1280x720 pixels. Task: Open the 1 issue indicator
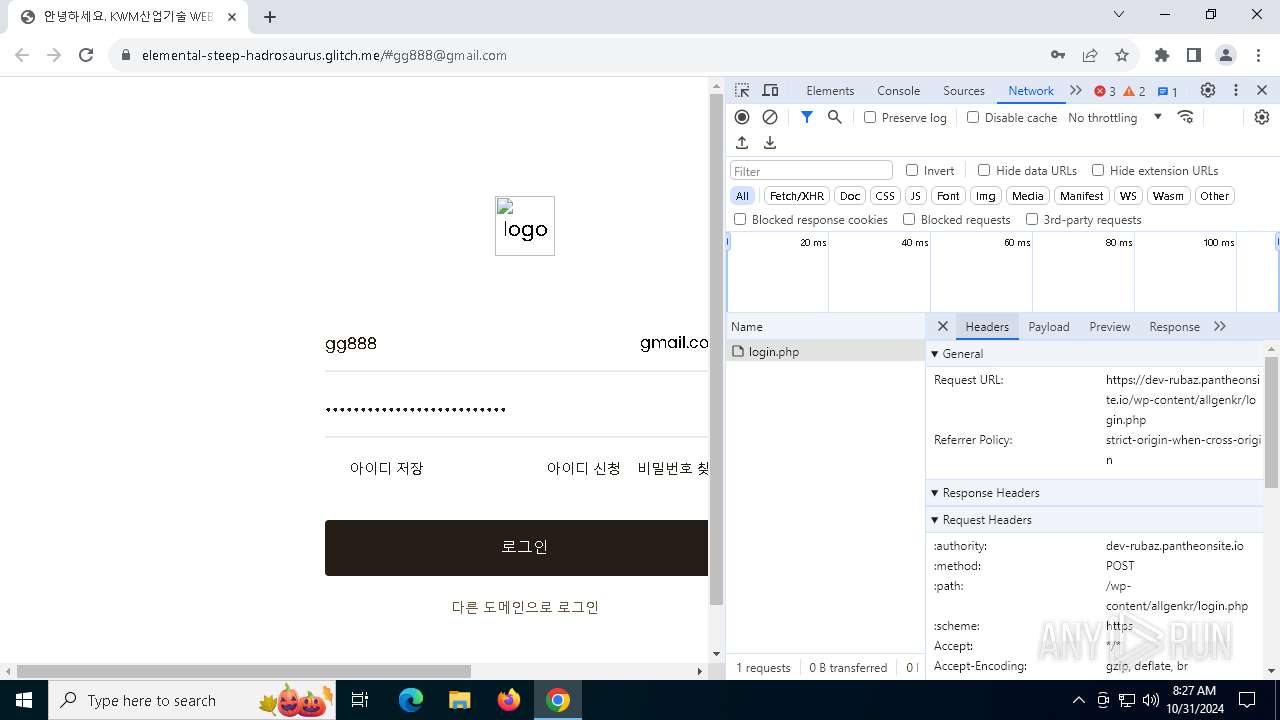click(x=1168, y=91)
